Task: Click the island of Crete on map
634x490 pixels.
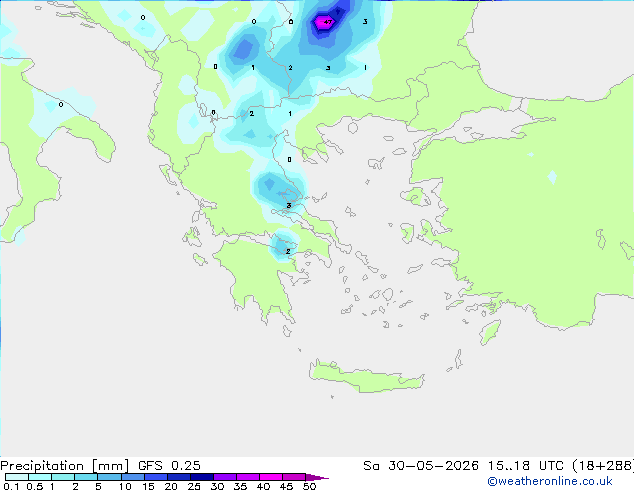Action: [366, 377]
